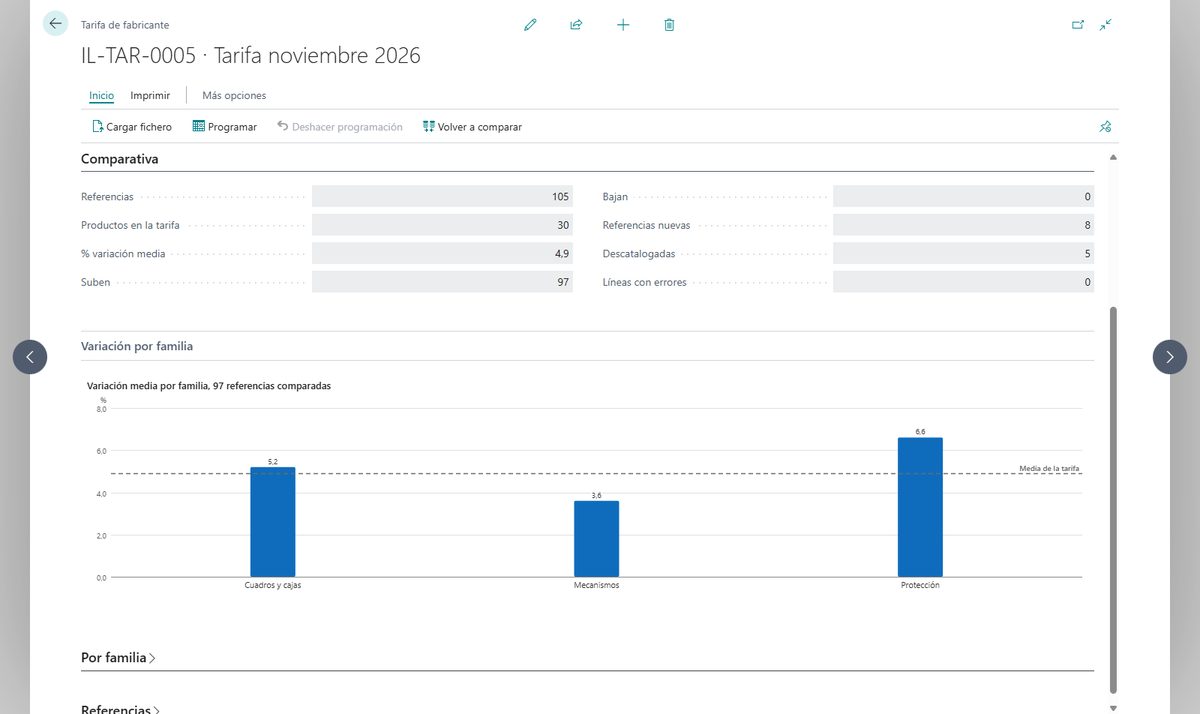Create a new record with plus icon
Viewport: 1200px width, 714px height.
[623, 25]
